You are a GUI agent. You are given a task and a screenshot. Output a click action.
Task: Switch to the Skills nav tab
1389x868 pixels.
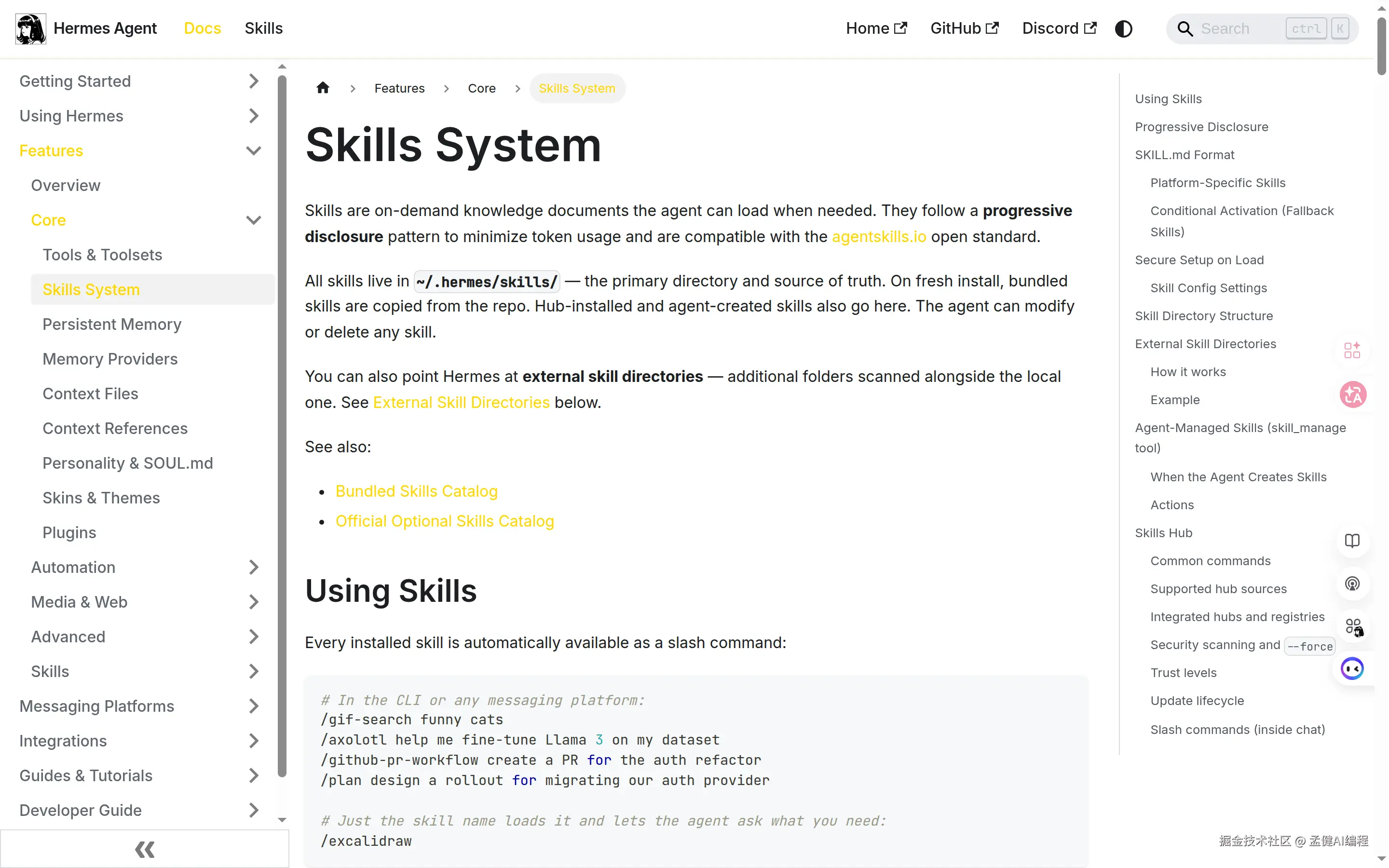click(263, 28)
